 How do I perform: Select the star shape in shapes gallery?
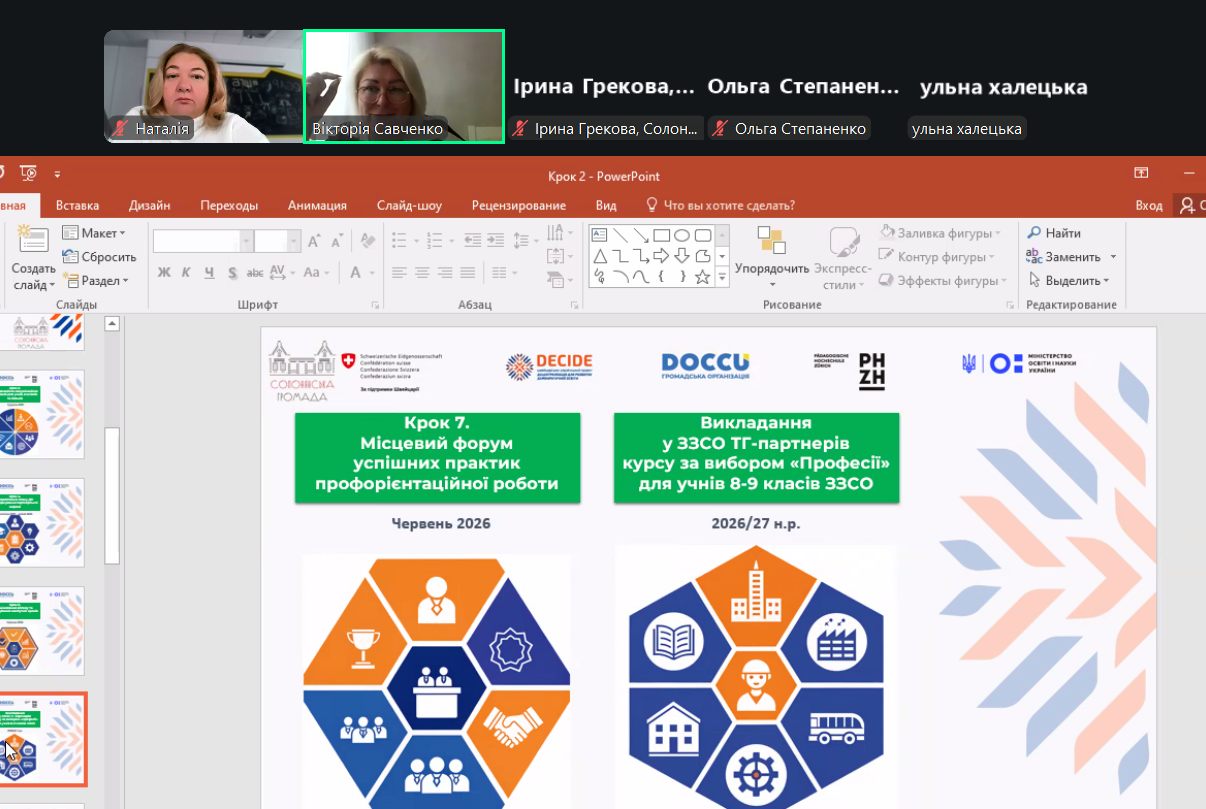(702, 277)
